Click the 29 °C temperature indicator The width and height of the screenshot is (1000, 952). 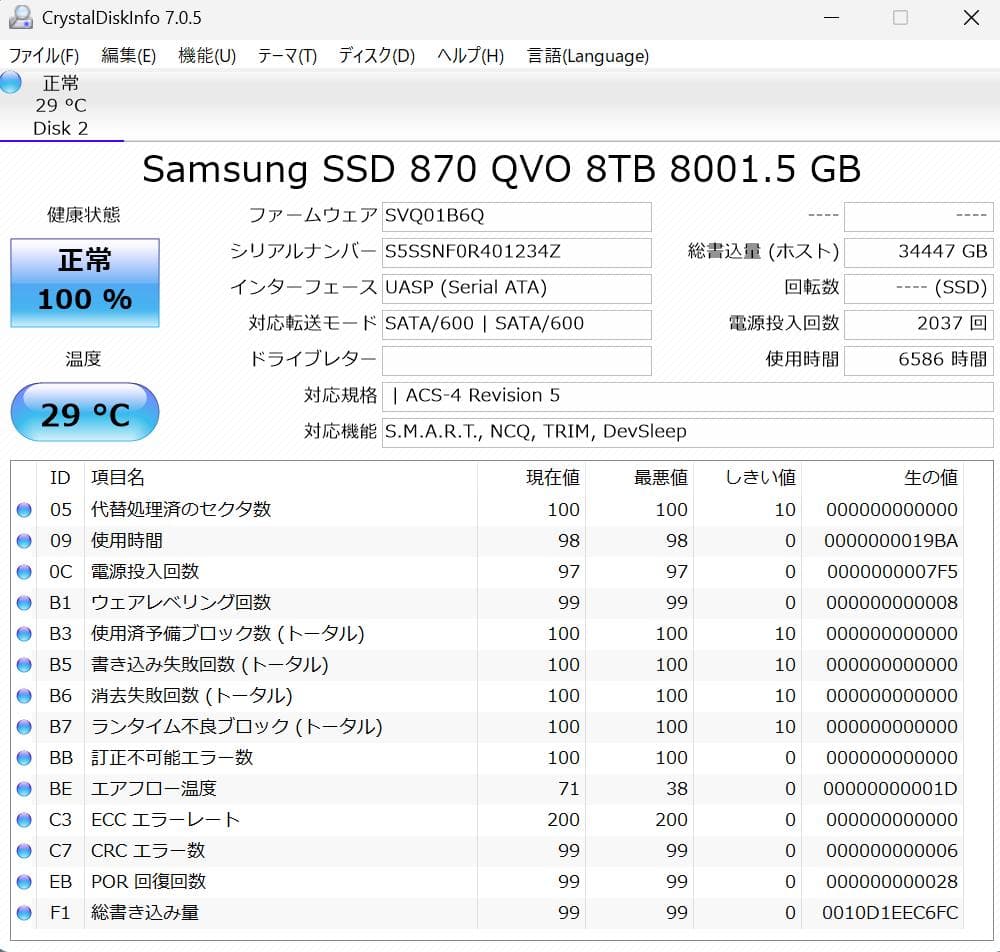[85, 411]
